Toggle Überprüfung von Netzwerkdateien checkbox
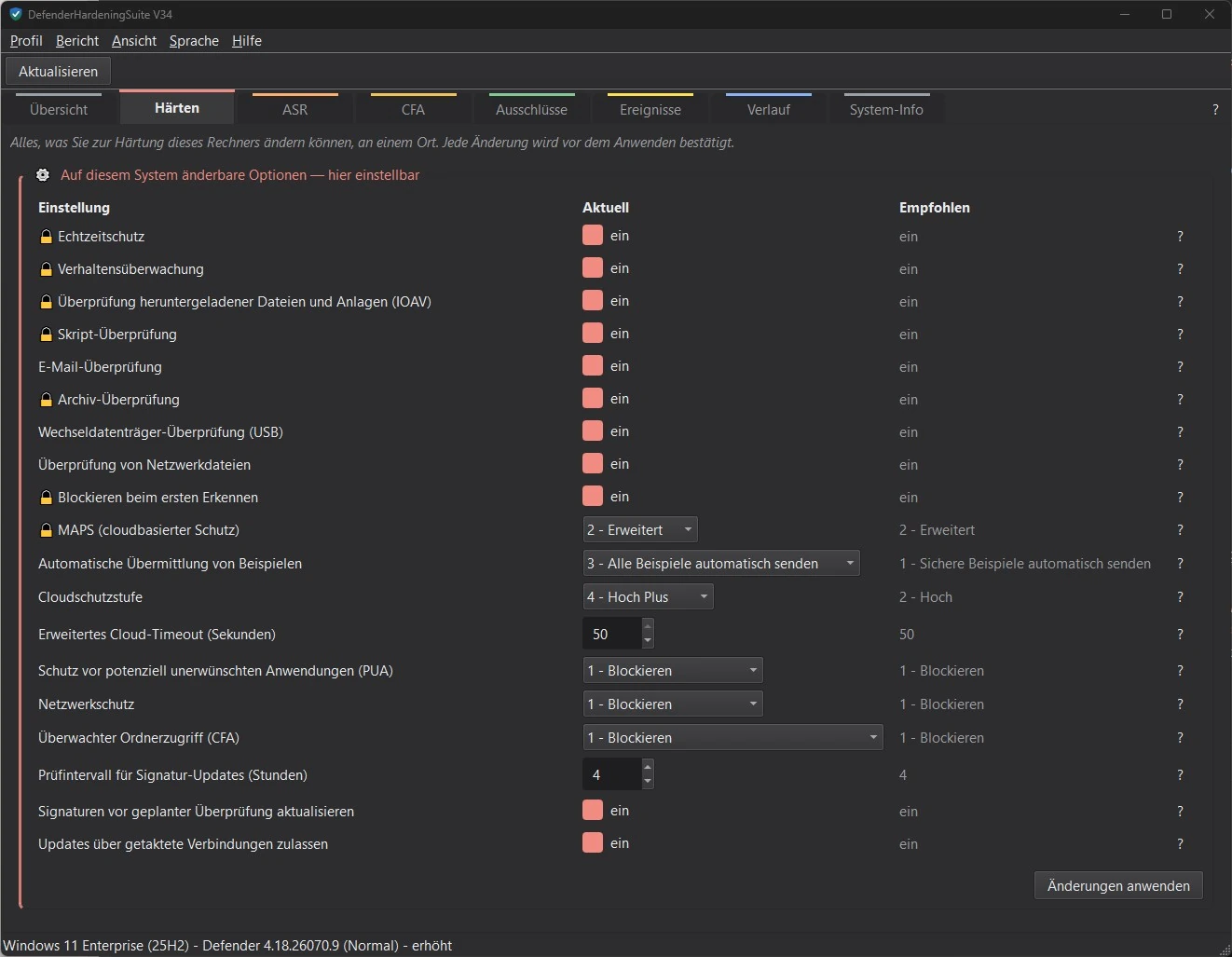 (x=593, y=463)
